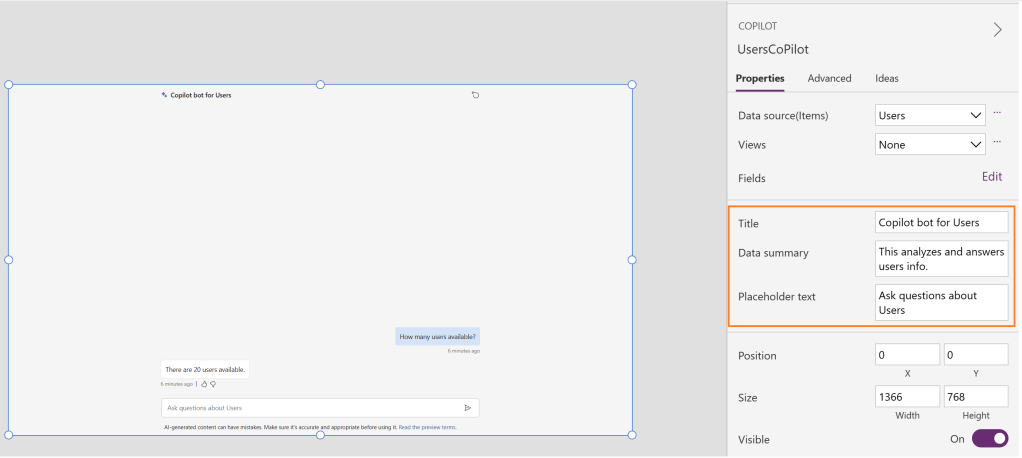Viewport: 1022px width, 458px height.
Task: Expand the Views dropdown showing None
Action: coord(930,145)
